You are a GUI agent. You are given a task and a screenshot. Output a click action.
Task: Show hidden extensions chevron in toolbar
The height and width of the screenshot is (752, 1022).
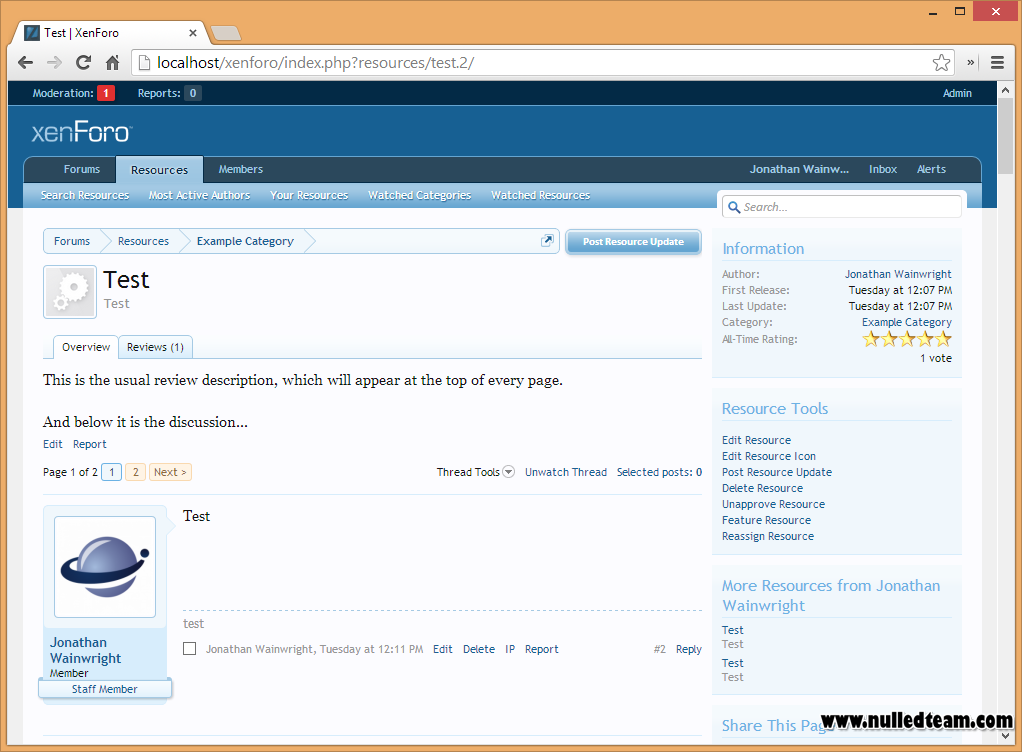coord(971,63)
